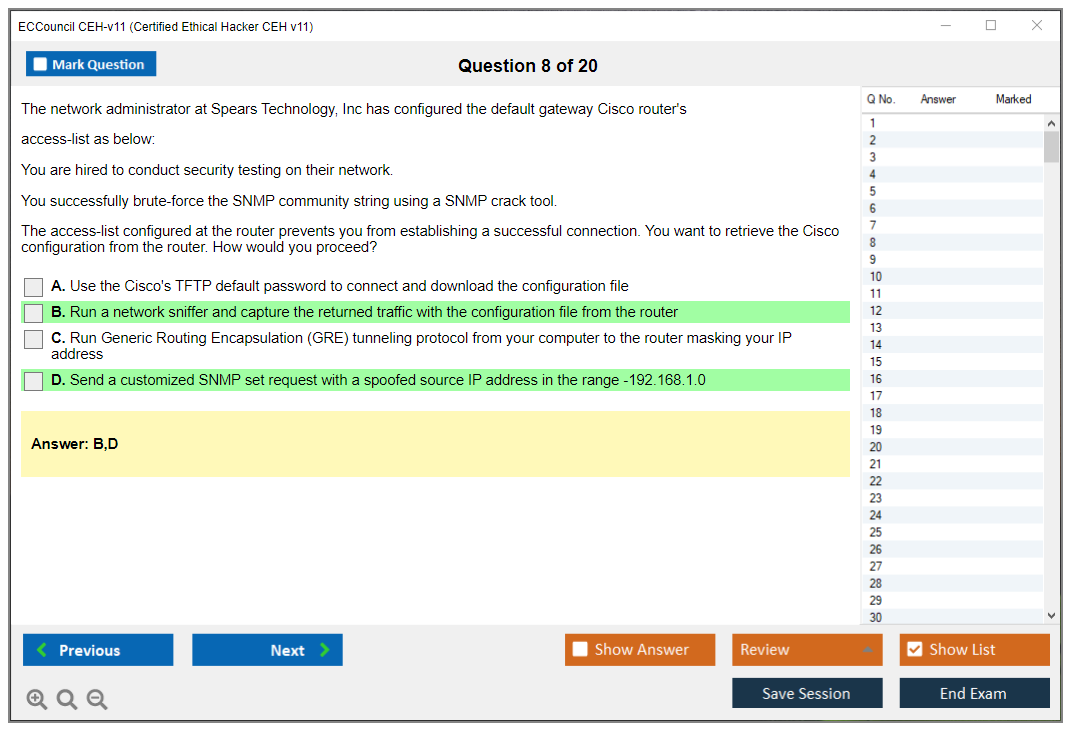Jump to question 16 in the list
The image size is (1075, 735).
click(x=876, y=379)
